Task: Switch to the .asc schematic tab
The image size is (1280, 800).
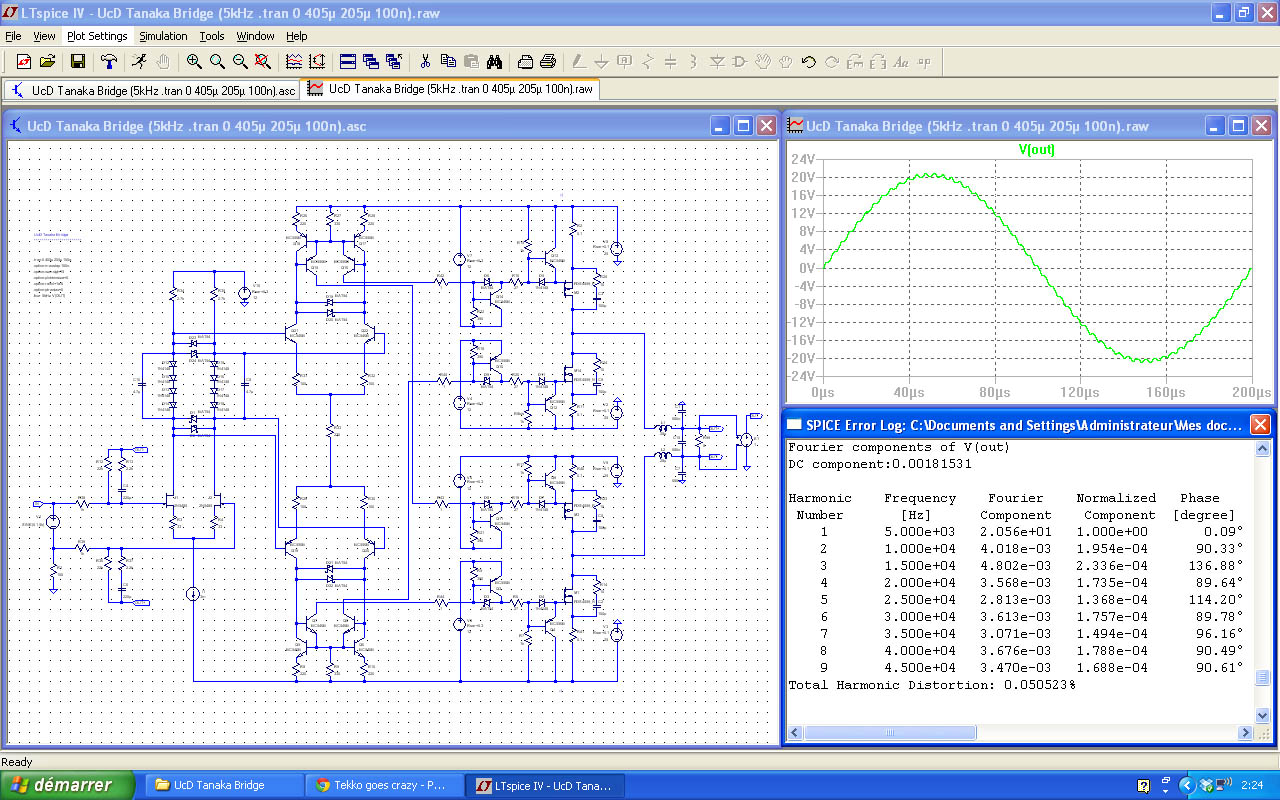Action: pos(153,89)
